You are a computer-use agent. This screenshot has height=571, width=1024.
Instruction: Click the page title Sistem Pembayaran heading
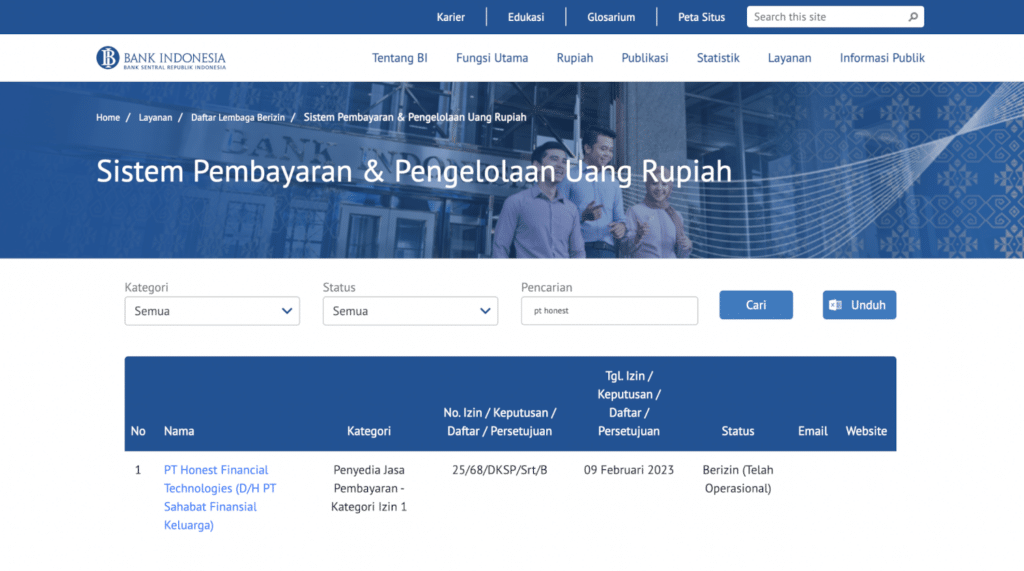pyautogui.click(x=414, y=171)
